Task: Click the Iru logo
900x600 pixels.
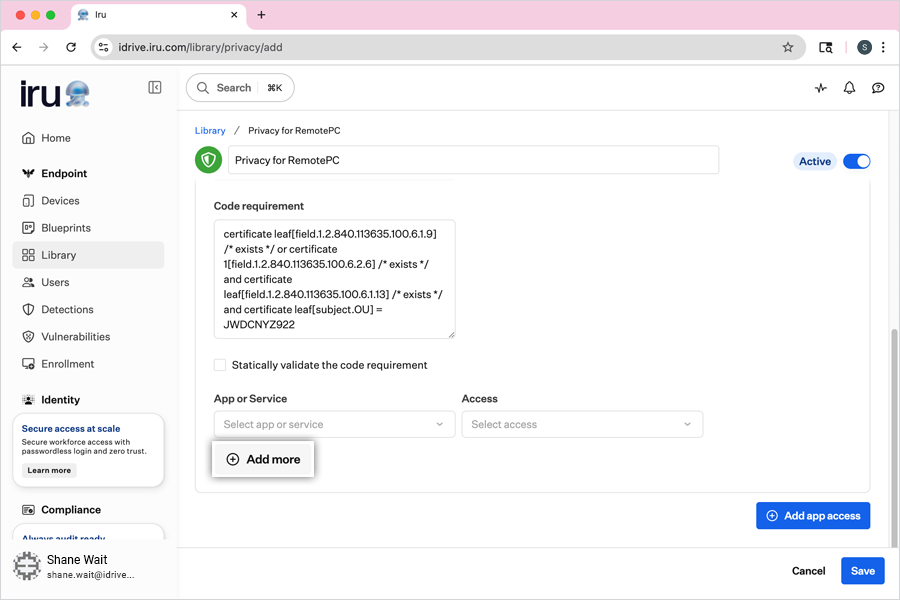Action: 55,94
